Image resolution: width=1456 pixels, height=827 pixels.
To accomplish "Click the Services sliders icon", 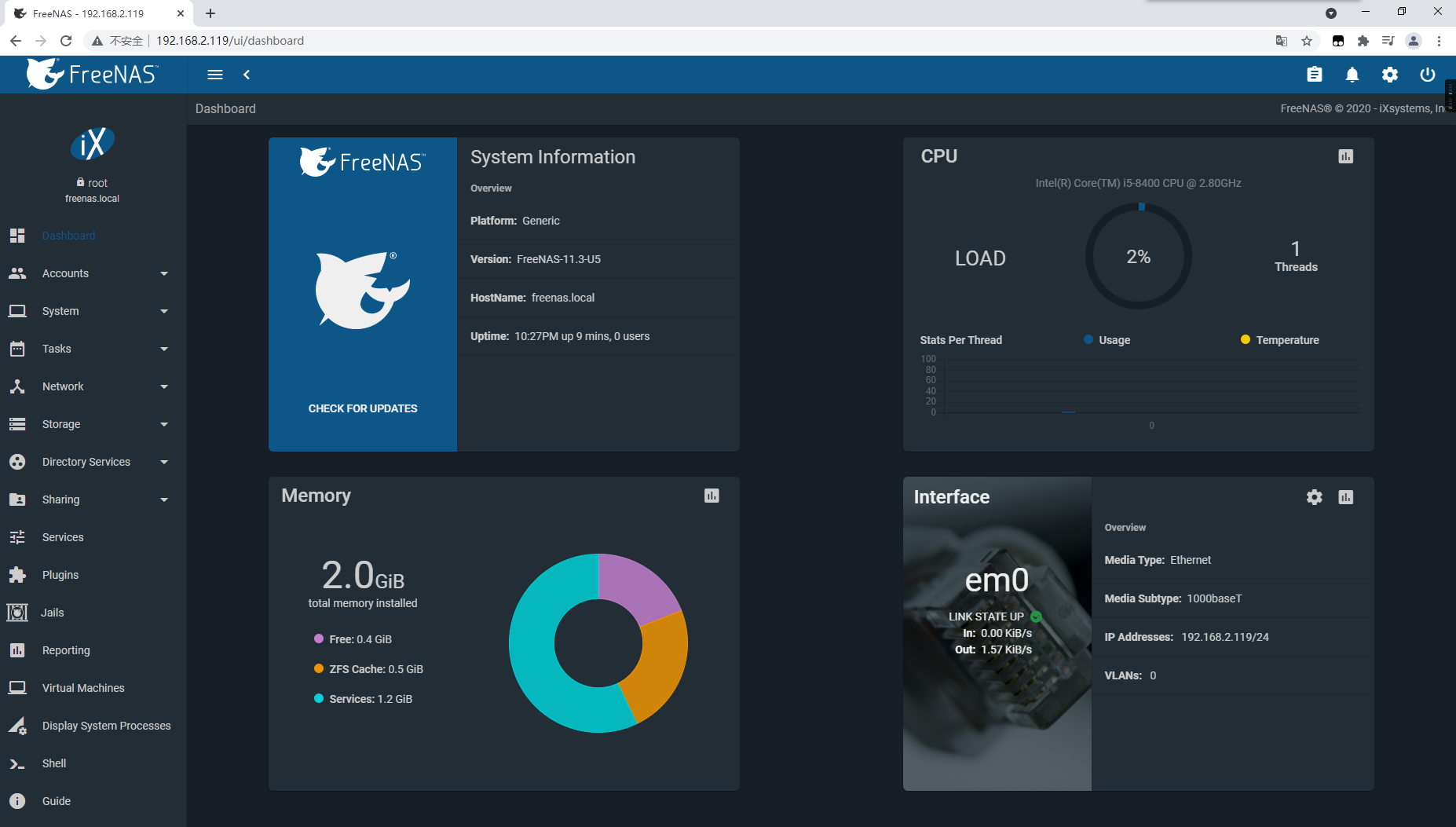I will coord(17,537).
